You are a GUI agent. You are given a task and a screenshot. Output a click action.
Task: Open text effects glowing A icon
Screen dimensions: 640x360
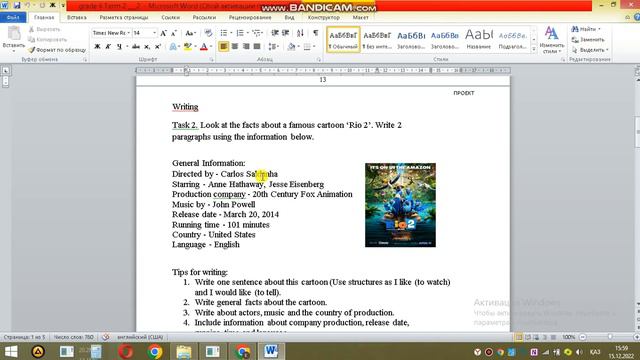coord(173,47)
